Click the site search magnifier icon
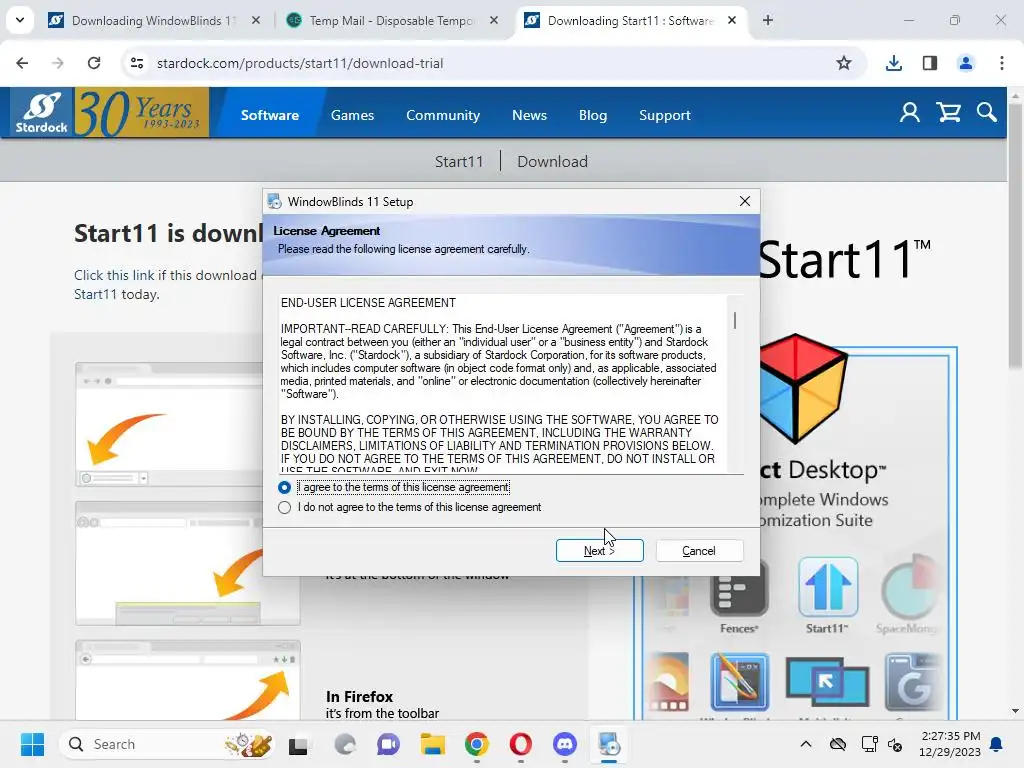The image size is (1024, 768). [x=986, y=112]
